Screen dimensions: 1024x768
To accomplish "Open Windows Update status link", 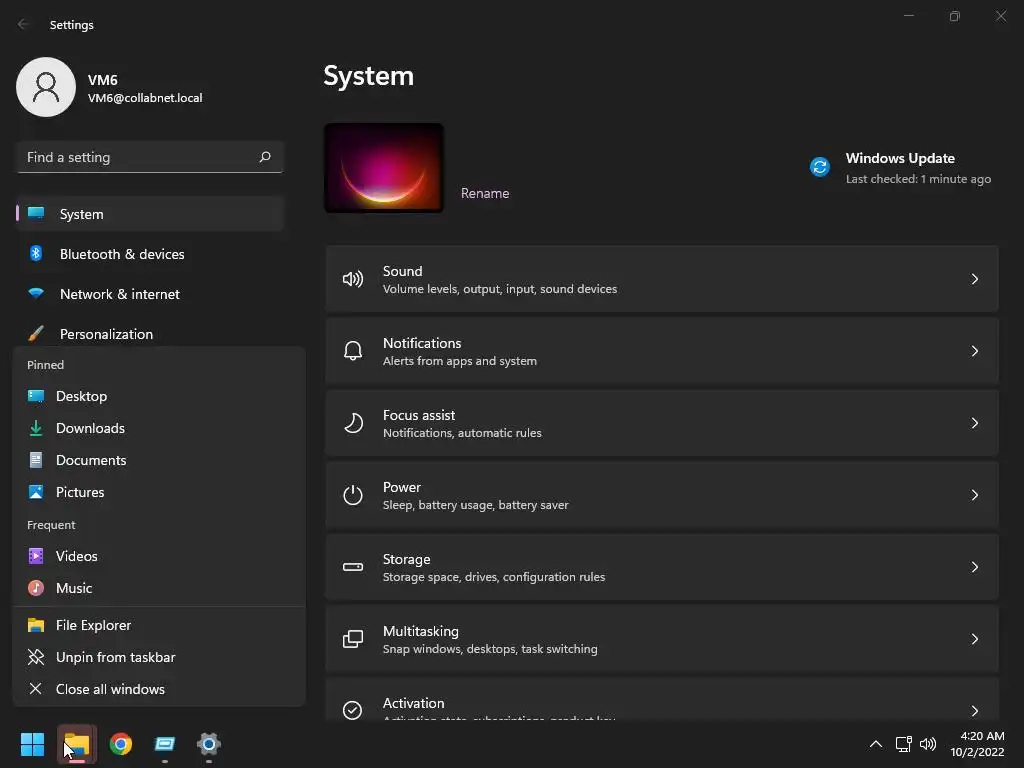I will (x=901, y=168).
